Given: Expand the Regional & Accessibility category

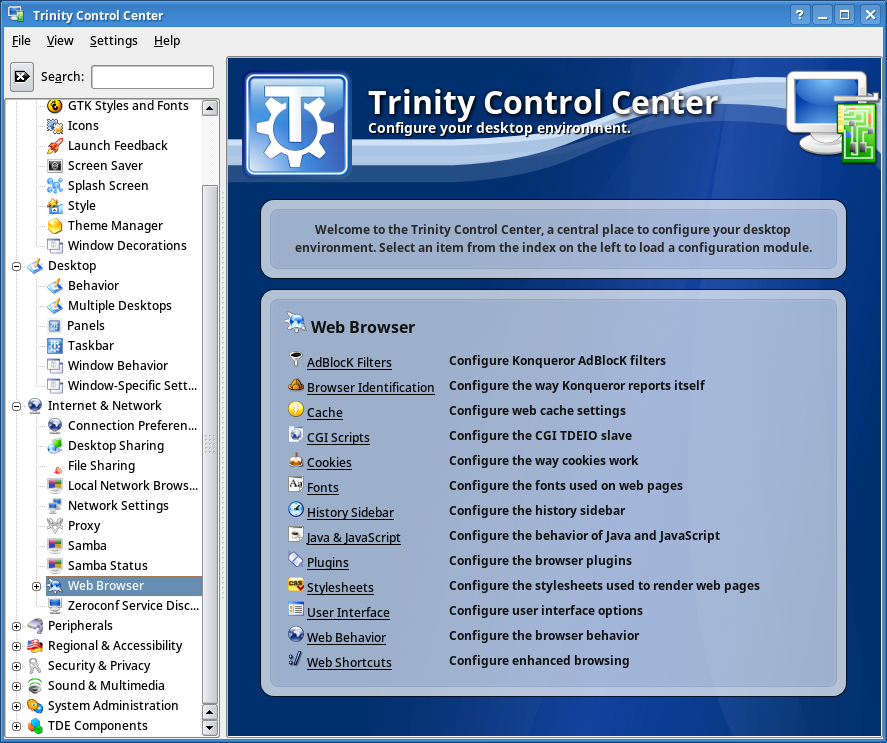Looking at the screenshot, I should pyautogui.click(x=16, y=646).
